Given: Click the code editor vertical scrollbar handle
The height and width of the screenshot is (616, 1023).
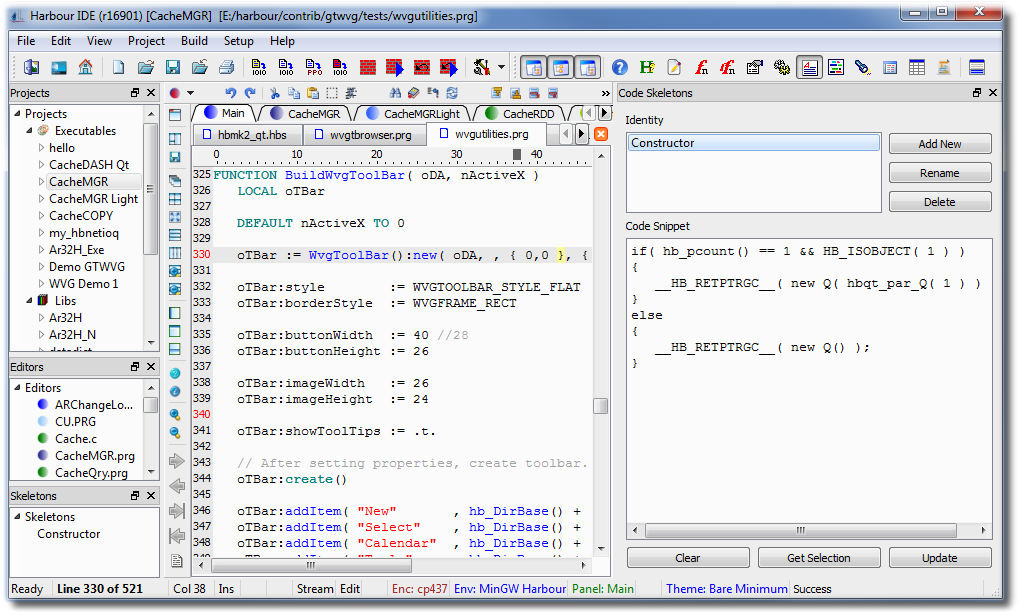Looking at the screenshot, I should tap(600, 406).
